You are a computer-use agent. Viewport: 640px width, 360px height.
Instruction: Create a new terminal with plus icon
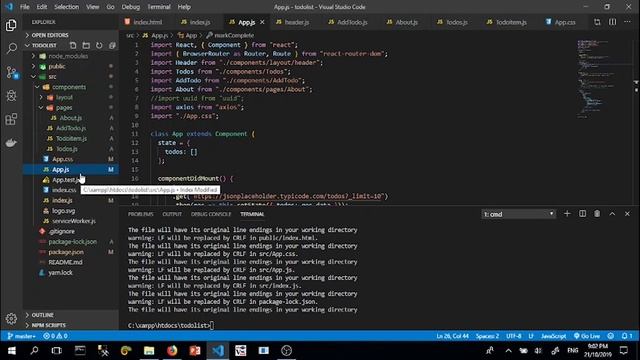click(567, 213)
